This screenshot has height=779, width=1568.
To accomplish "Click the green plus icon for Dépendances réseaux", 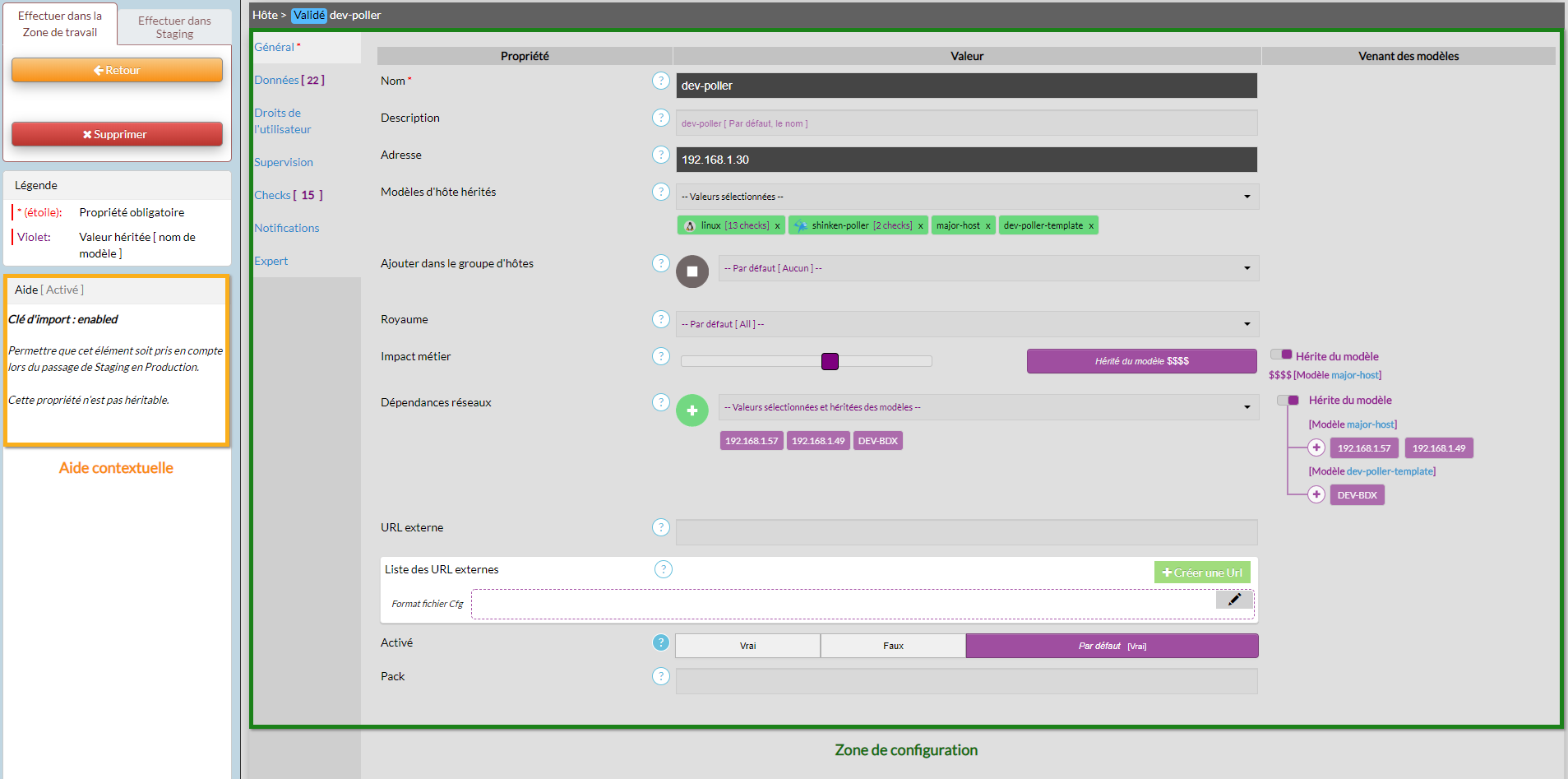I will pos(691,410).
